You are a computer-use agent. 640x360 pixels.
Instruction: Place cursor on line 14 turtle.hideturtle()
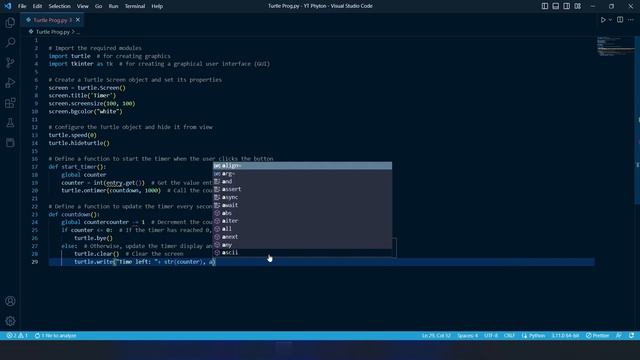coord(79,143)
